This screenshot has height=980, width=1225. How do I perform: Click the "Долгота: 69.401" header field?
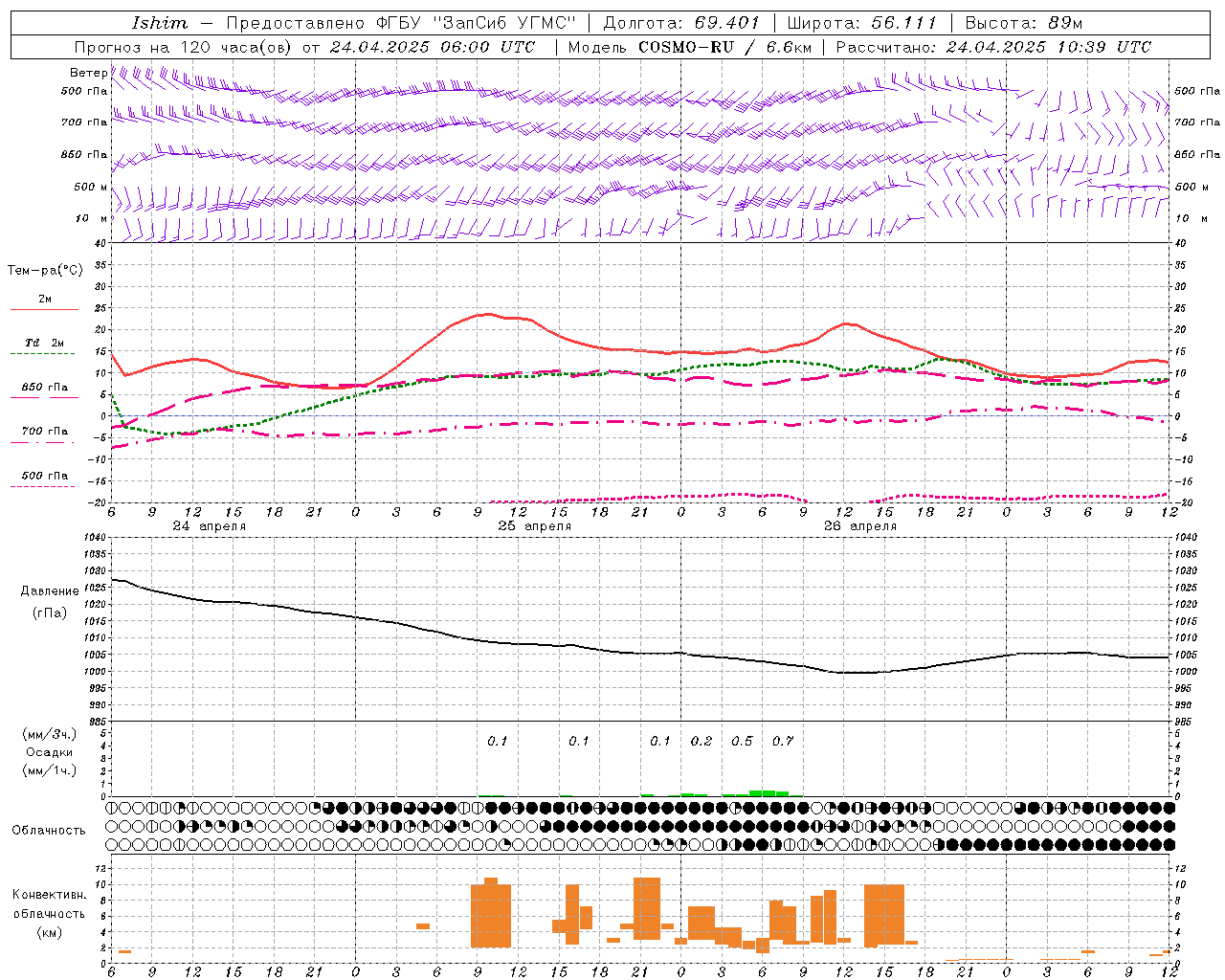pyautogui.click(x=681, y=23)
